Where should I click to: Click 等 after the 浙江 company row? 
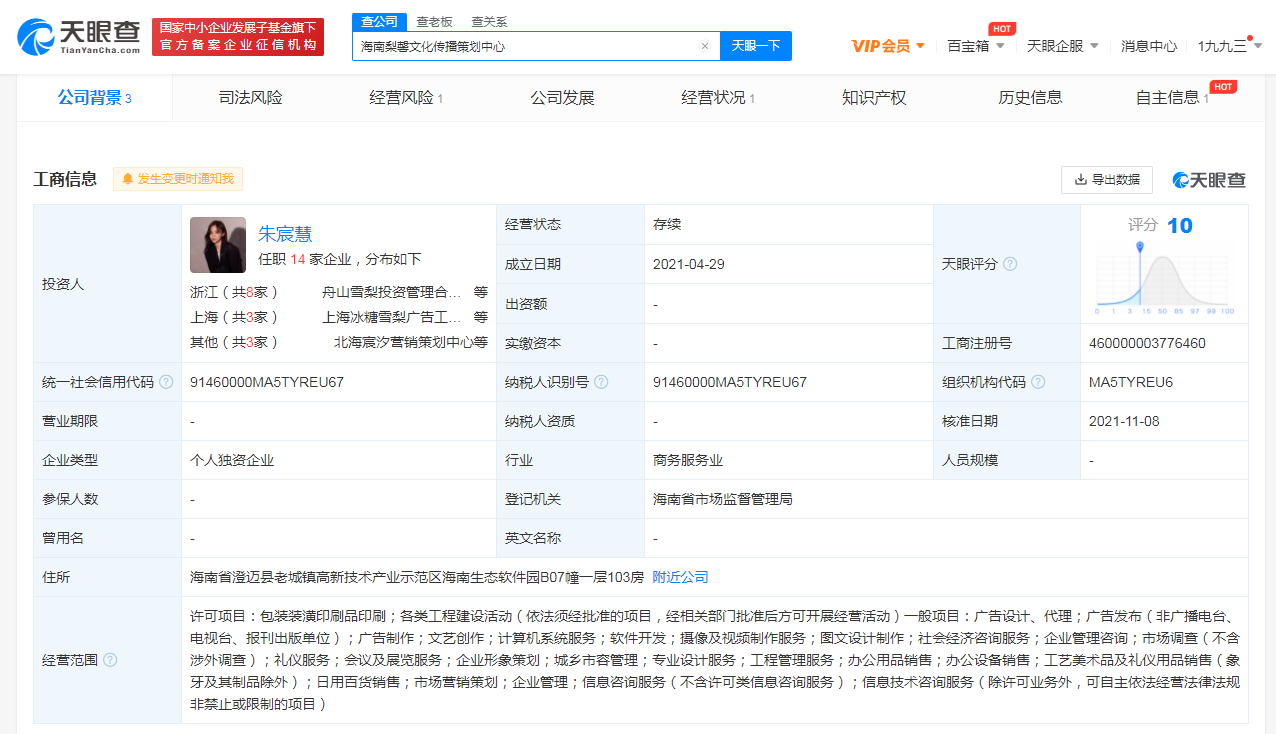point(481,292)
